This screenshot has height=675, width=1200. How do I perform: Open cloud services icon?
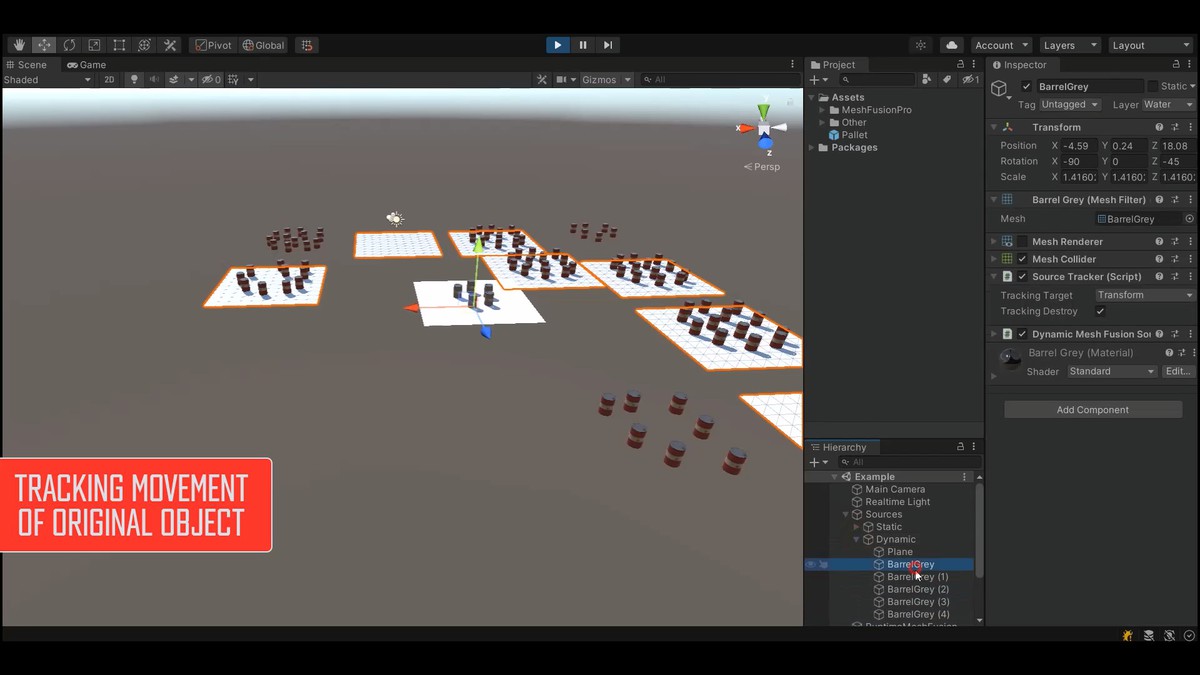[x=951, y=45]
